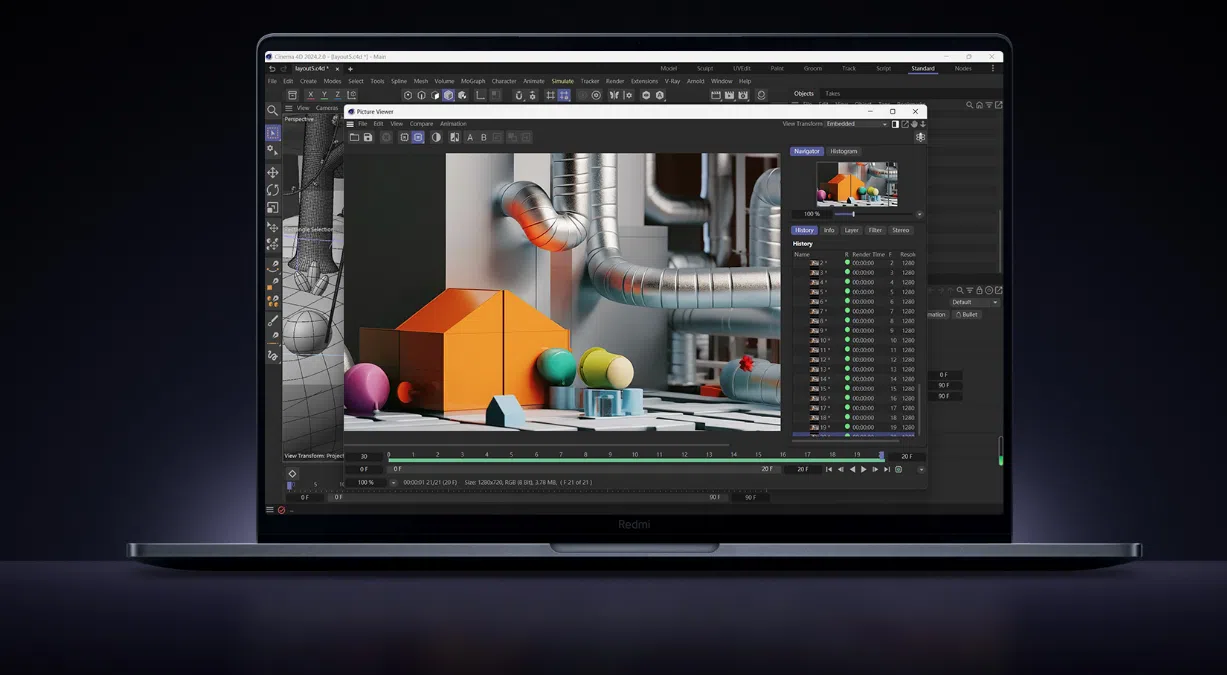Open the Picture Viewer hamburger menu
1227x675 pixels.
pyautogui.click(x=350, y=124)
